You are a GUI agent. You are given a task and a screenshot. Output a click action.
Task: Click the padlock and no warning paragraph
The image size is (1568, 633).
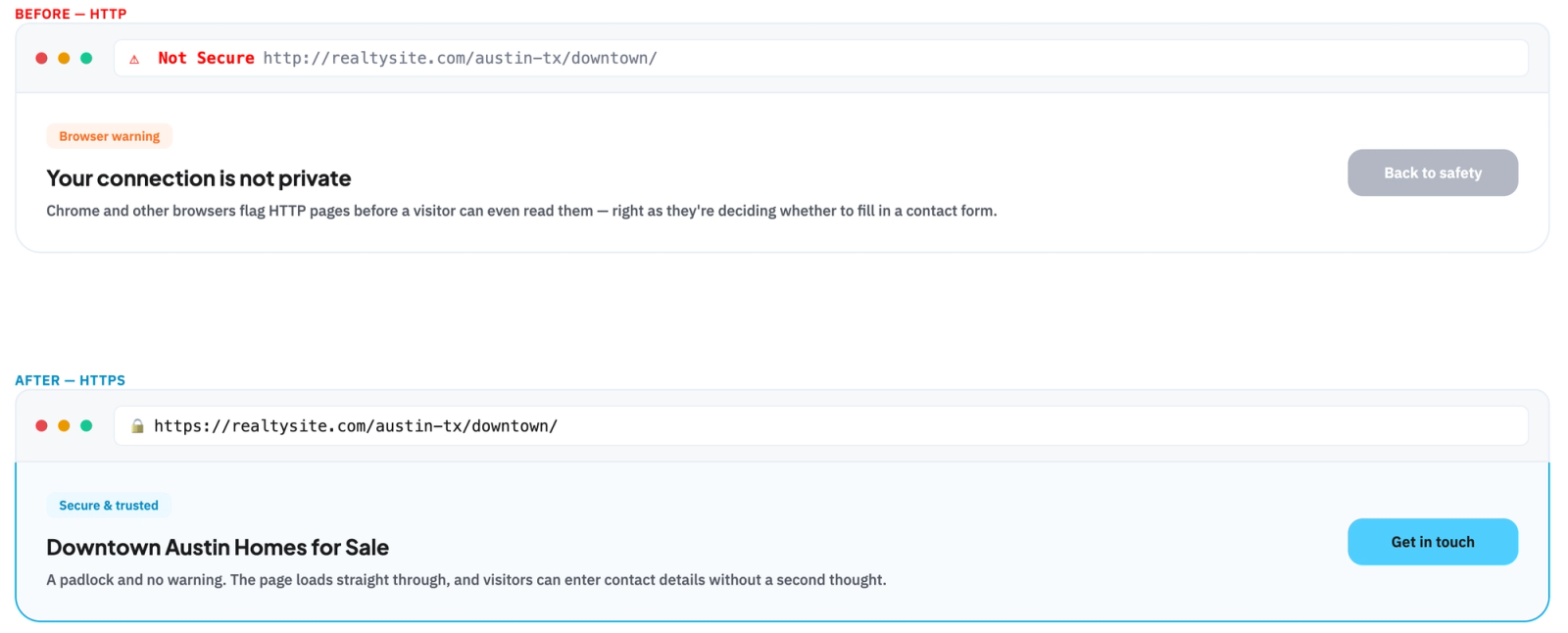466,580
